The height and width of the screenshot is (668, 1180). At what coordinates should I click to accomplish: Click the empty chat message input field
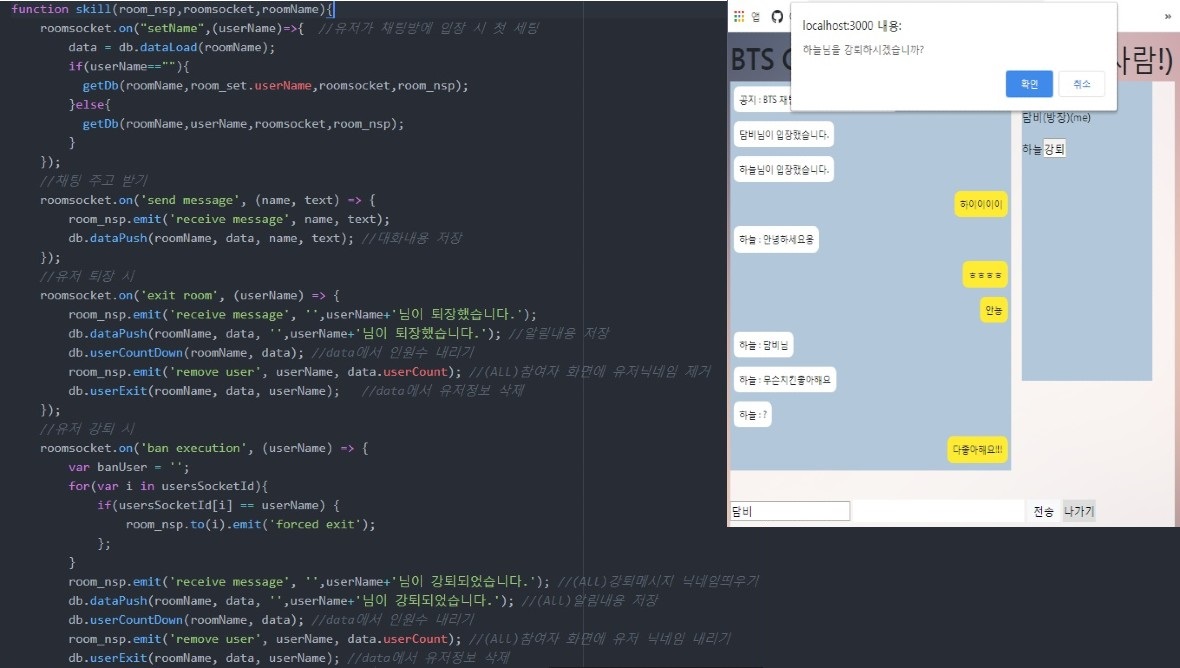937,511
